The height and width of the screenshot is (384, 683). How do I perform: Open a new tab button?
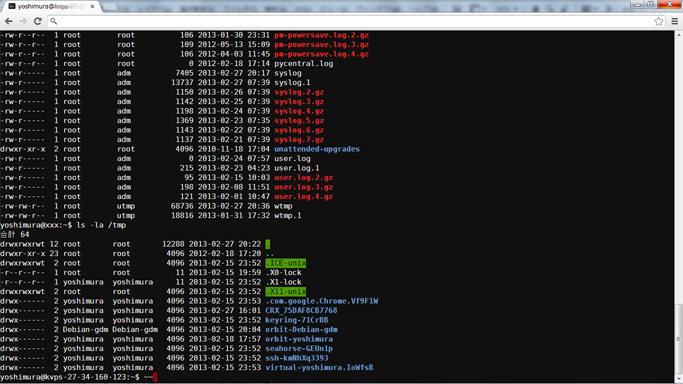109,7
